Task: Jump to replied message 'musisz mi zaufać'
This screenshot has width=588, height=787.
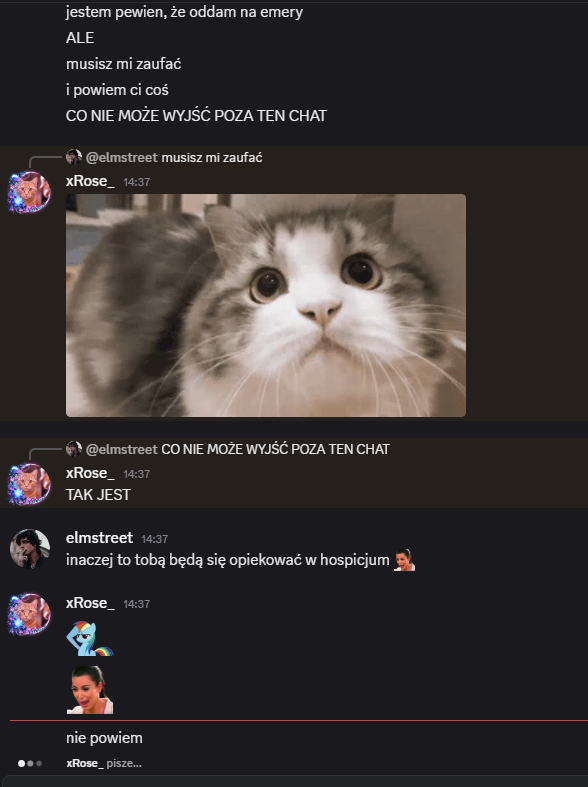Action: coord(212,158)
